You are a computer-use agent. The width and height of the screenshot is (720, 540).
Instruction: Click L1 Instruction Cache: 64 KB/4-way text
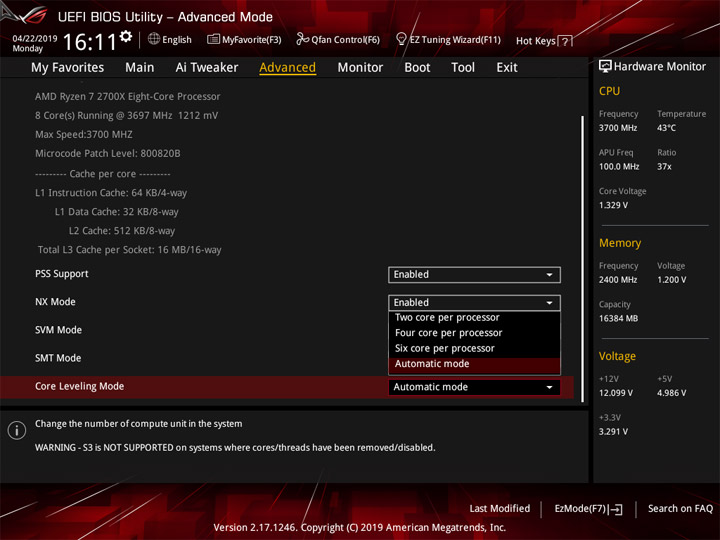click(x=111, y=193)
